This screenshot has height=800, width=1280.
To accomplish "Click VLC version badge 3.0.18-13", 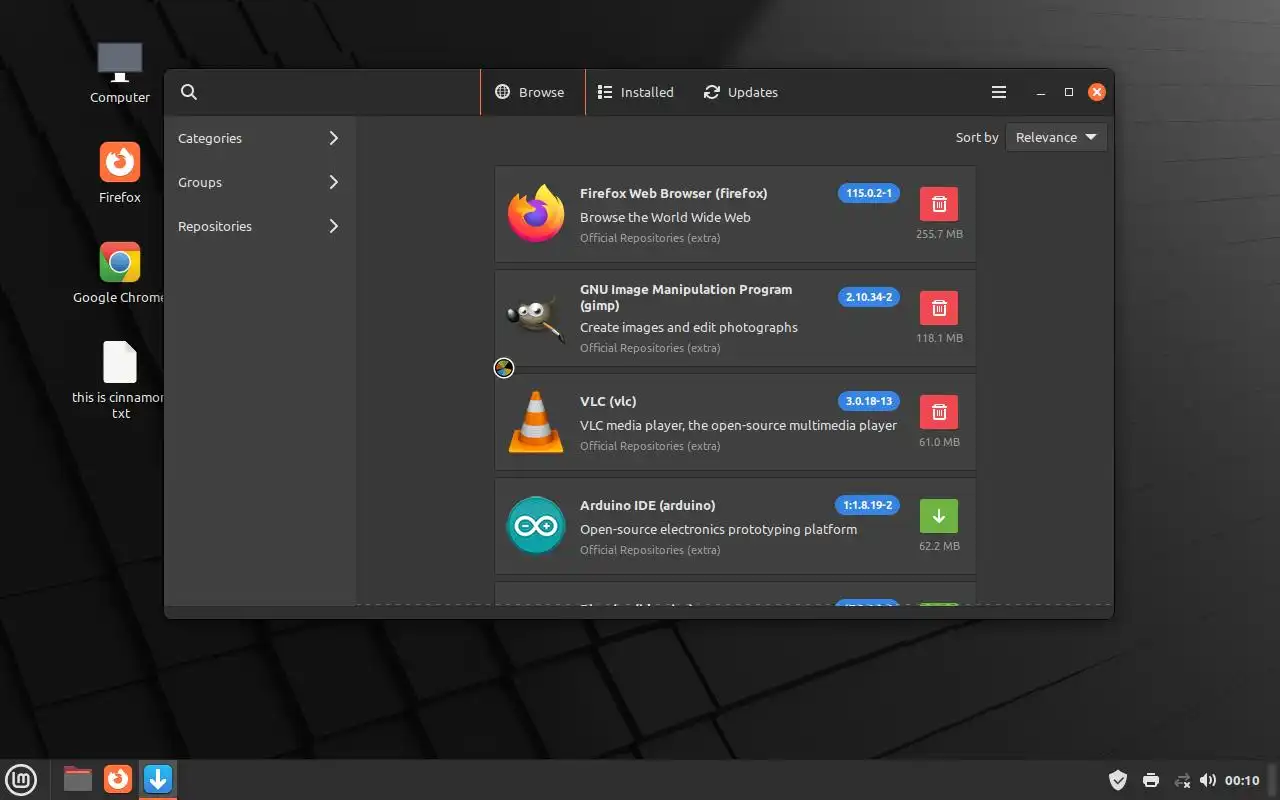I will (x=869, y=401).
